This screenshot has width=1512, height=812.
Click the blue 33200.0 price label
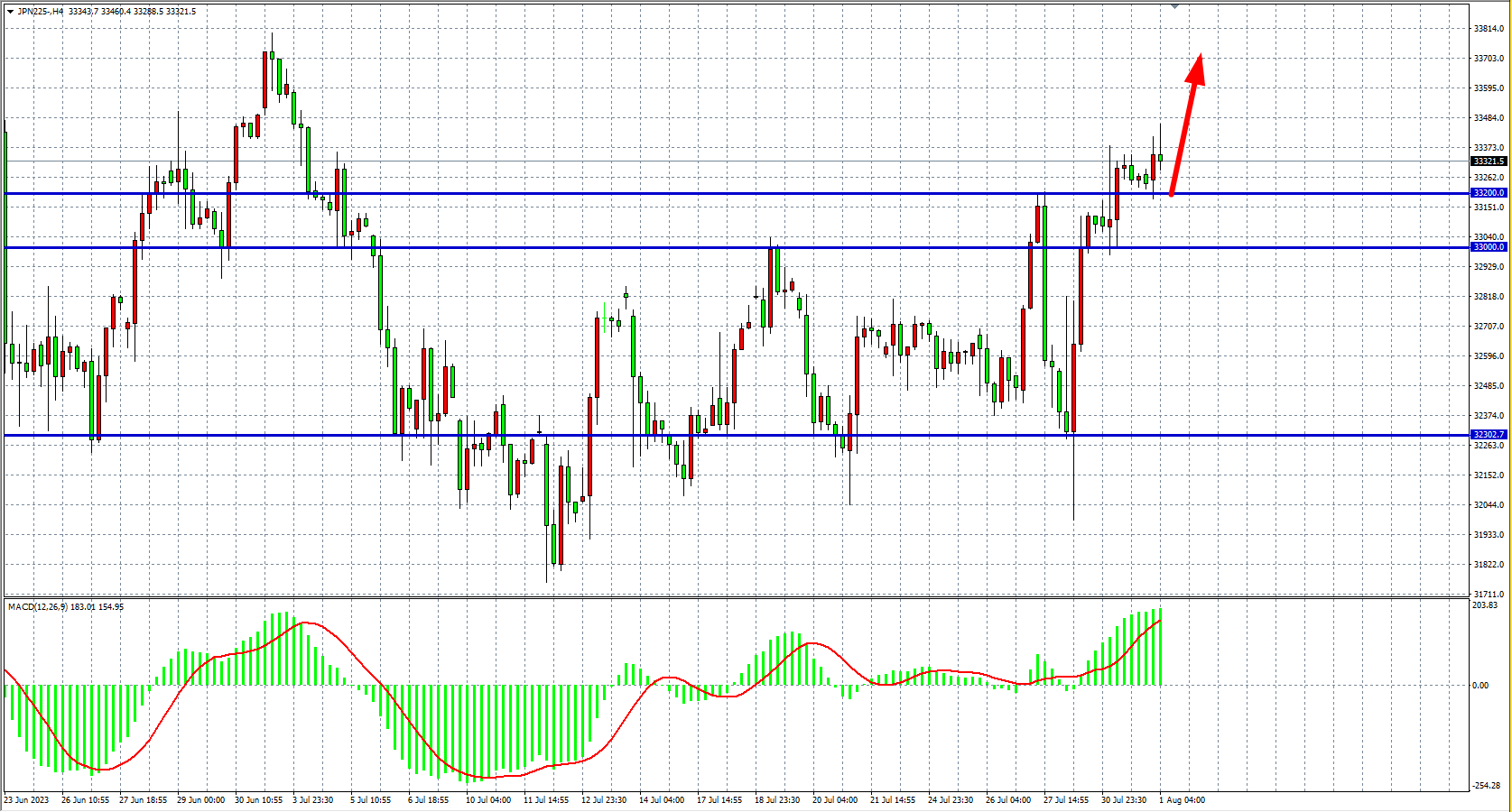tap(1489, 193)
